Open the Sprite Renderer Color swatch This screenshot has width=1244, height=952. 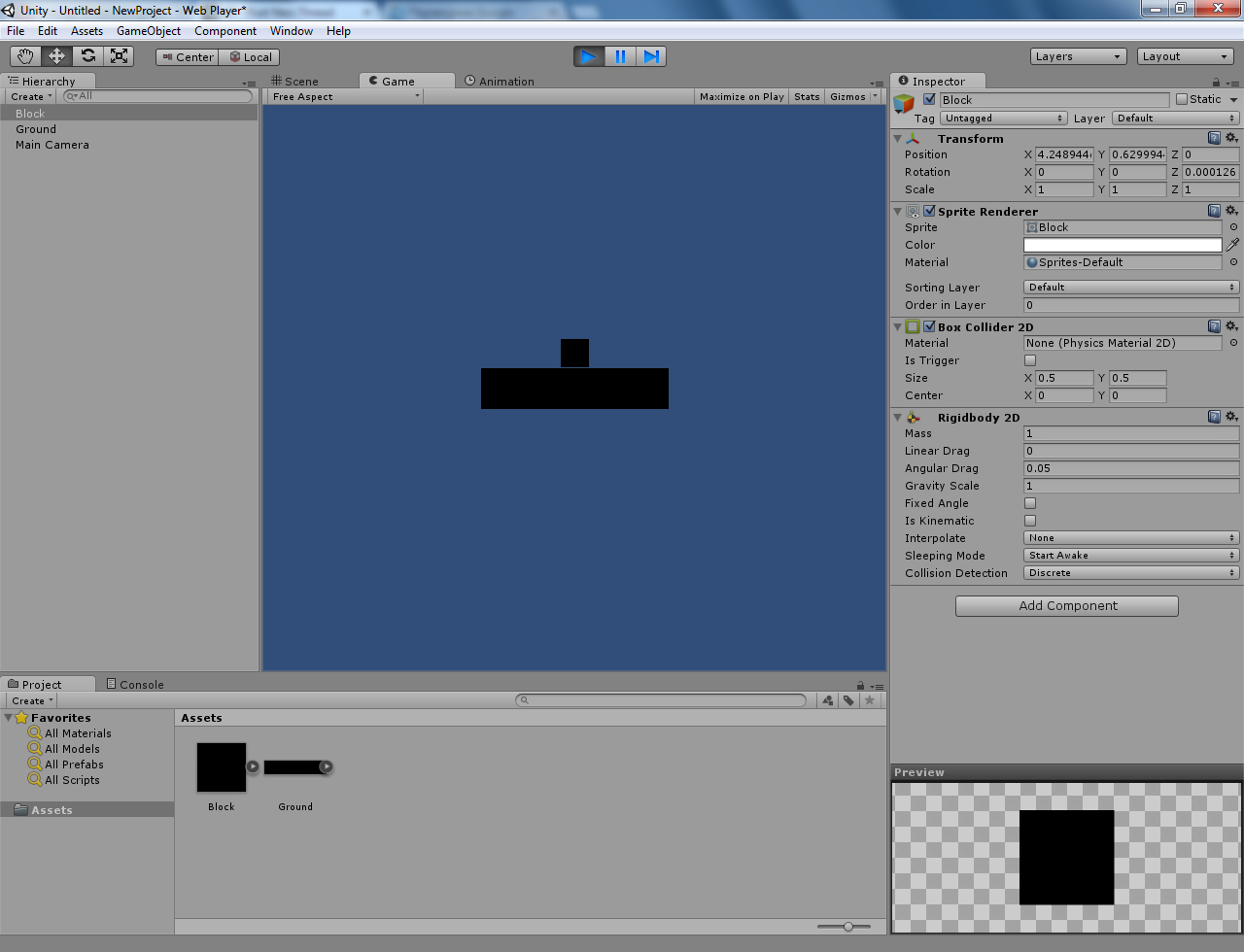[1123, 245]
